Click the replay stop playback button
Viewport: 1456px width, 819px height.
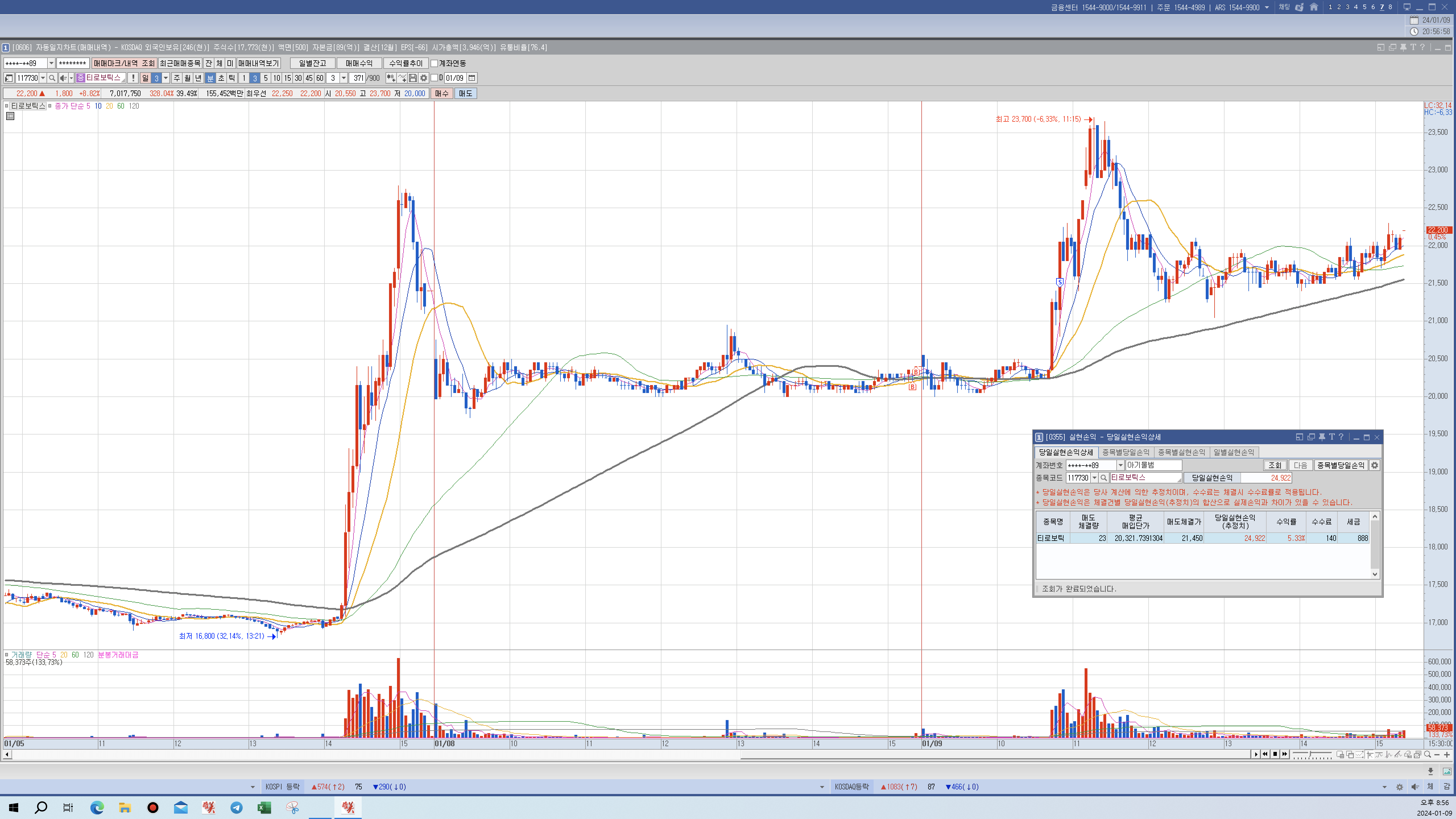point(1275,754)
